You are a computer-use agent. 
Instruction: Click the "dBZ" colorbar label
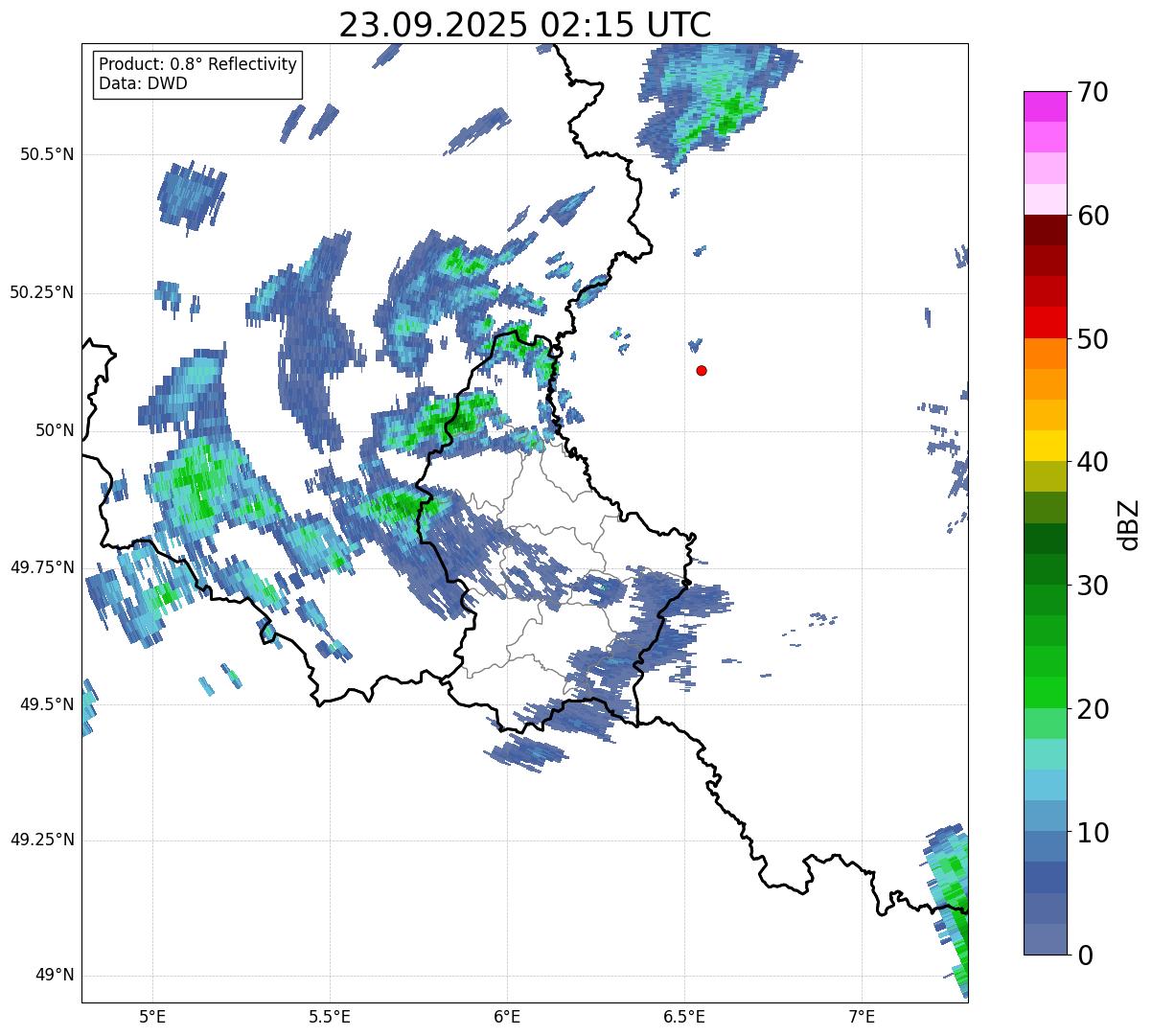coord(1129,523)
